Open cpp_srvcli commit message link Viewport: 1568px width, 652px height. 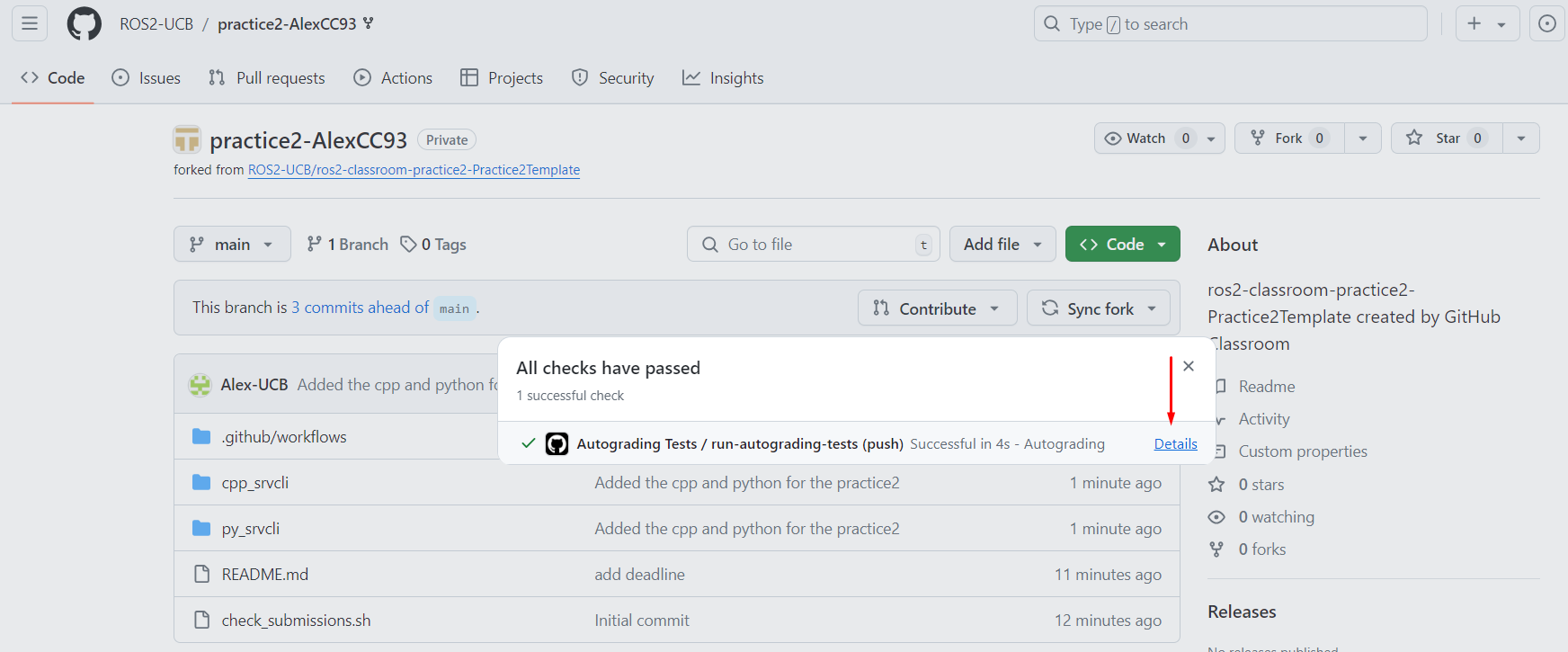(x=747, y=482)
